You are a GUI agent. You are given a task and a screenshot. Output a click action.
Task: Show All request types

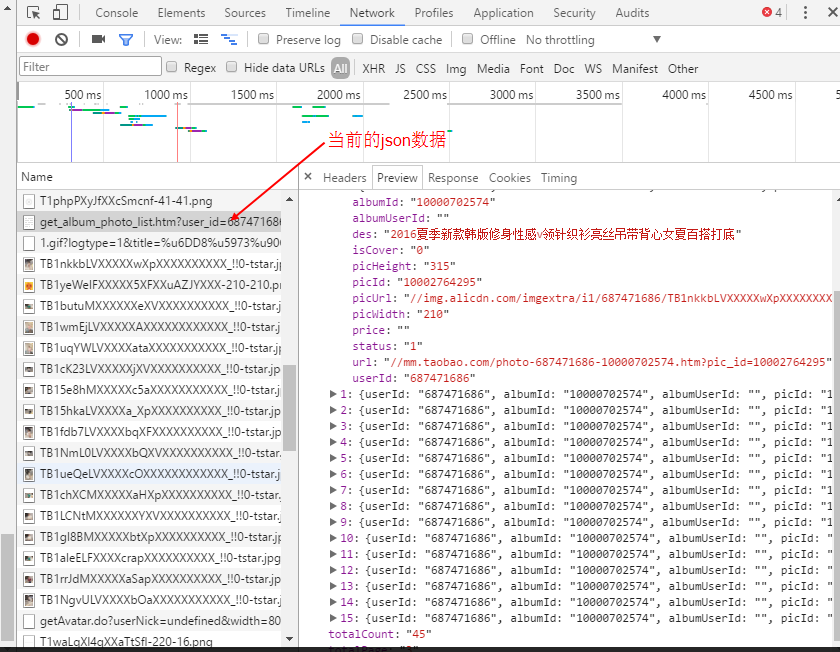pyautogui.click(x=340, y=68)
